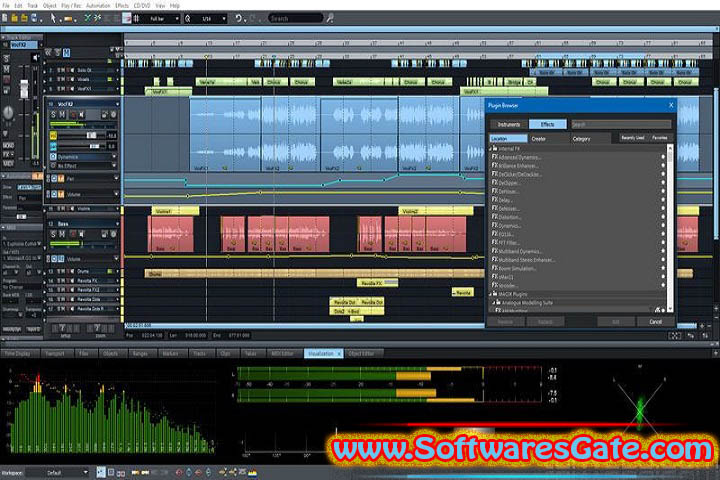Open Volume automation dropdown under VocFX2
The height and width of the screenshot is (480, 720).
pos(116,194)
